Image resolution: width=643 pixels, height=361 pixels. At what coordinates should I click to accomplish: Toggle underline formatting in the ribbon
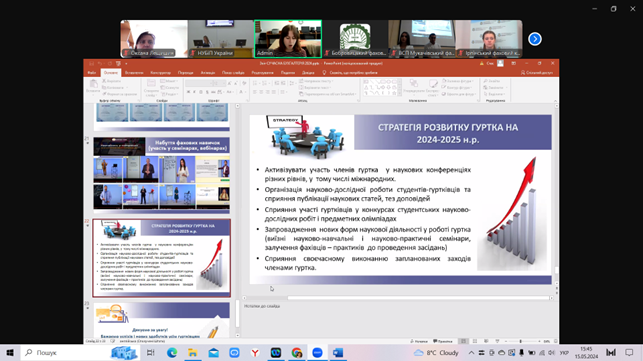coord(201,92)
